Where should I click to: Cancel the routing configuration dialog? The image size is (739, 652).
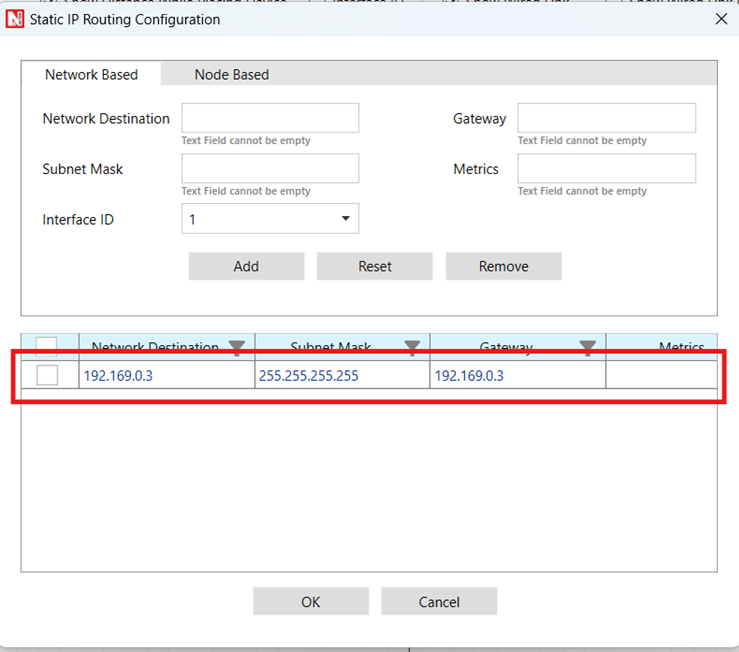(439, 602)
